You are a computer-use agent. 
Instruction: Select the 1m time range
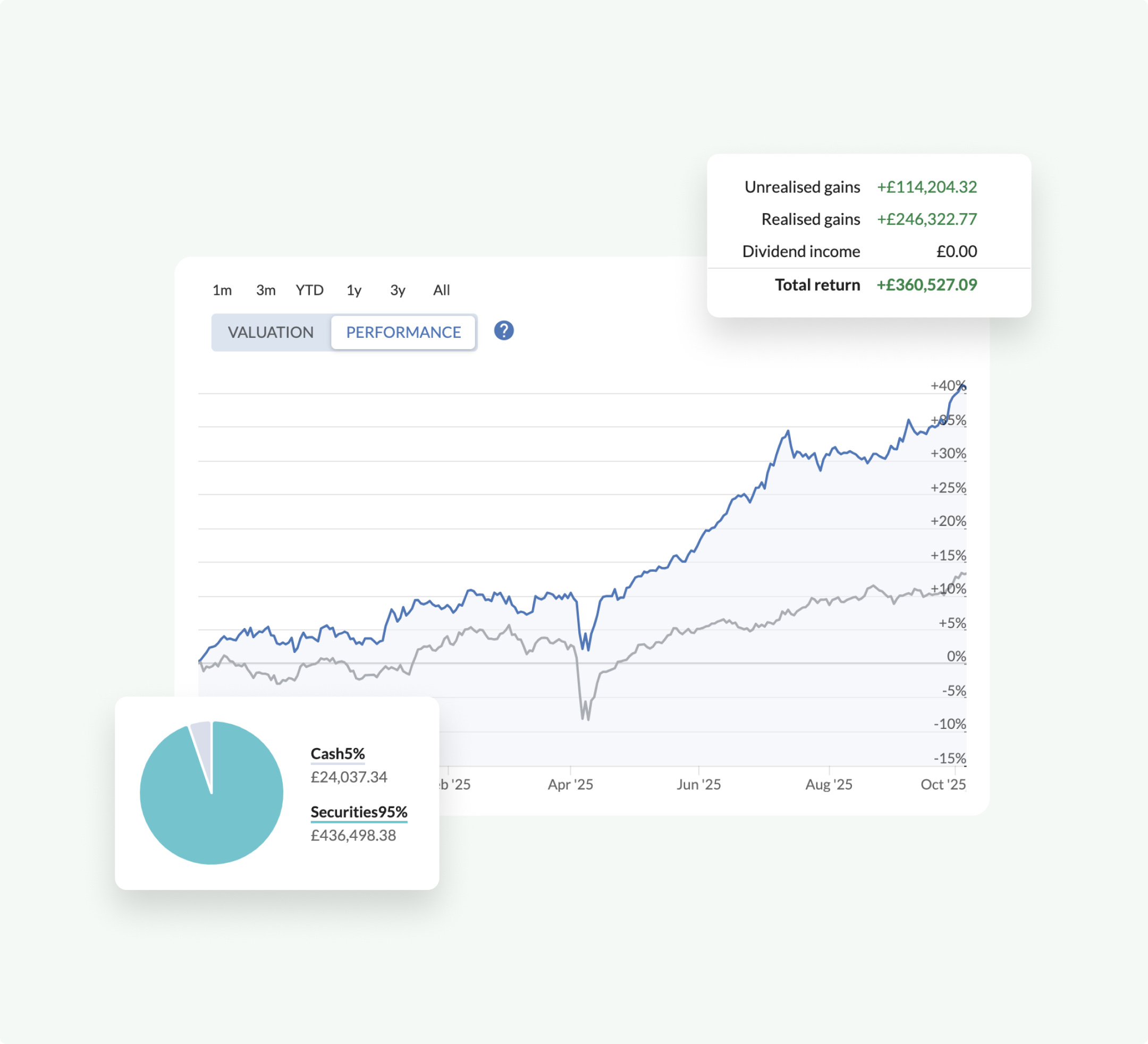[x=222, y=290]
